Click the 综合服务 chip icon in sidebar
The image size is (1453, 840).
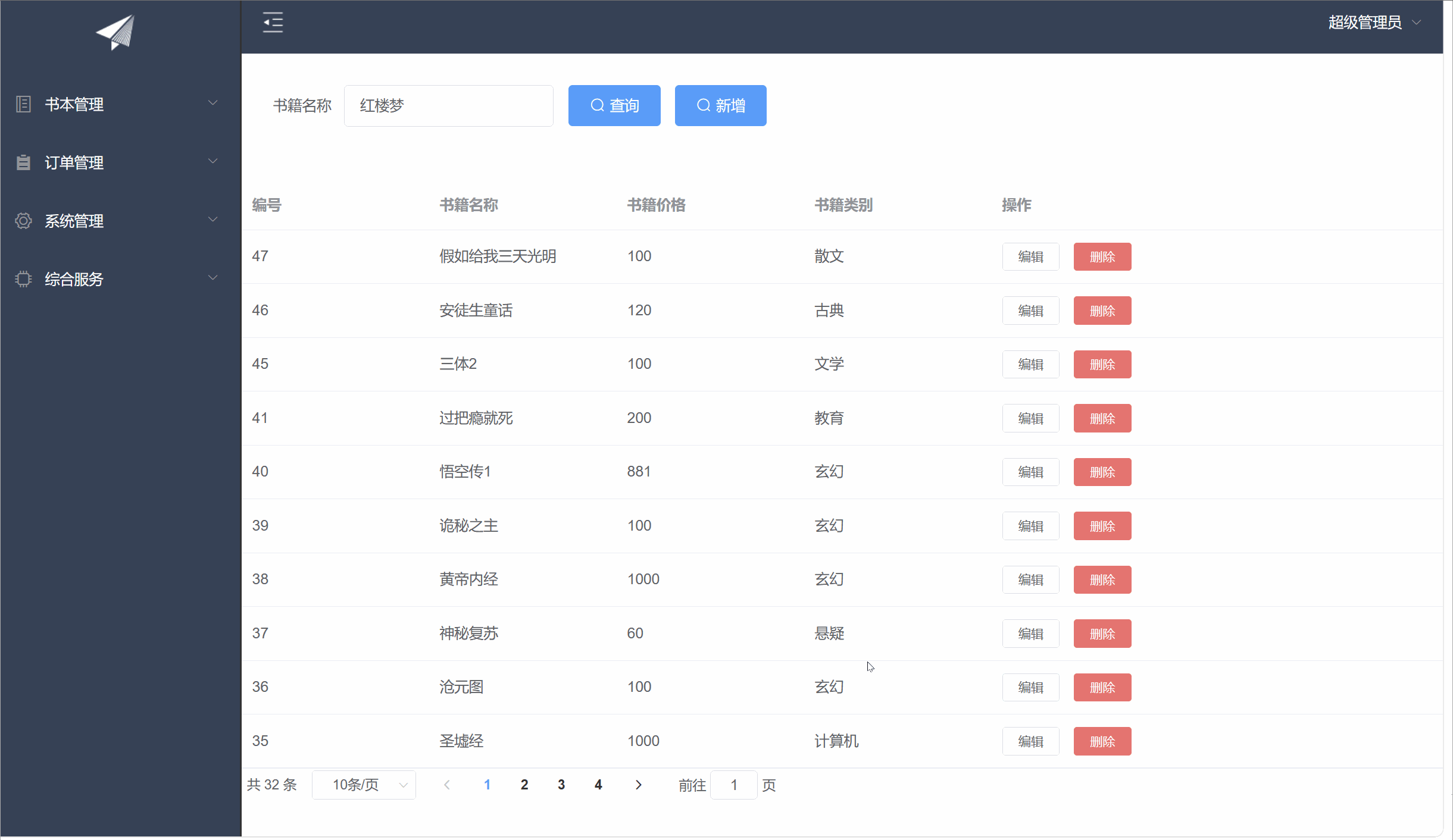(x=23, y=278)
